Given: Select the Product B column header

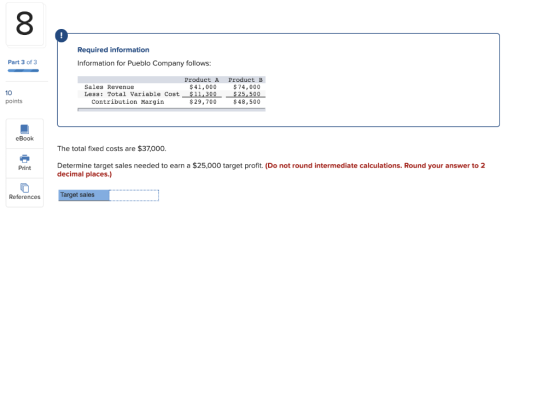Looking at the screenshot, I should coord(245,80).
